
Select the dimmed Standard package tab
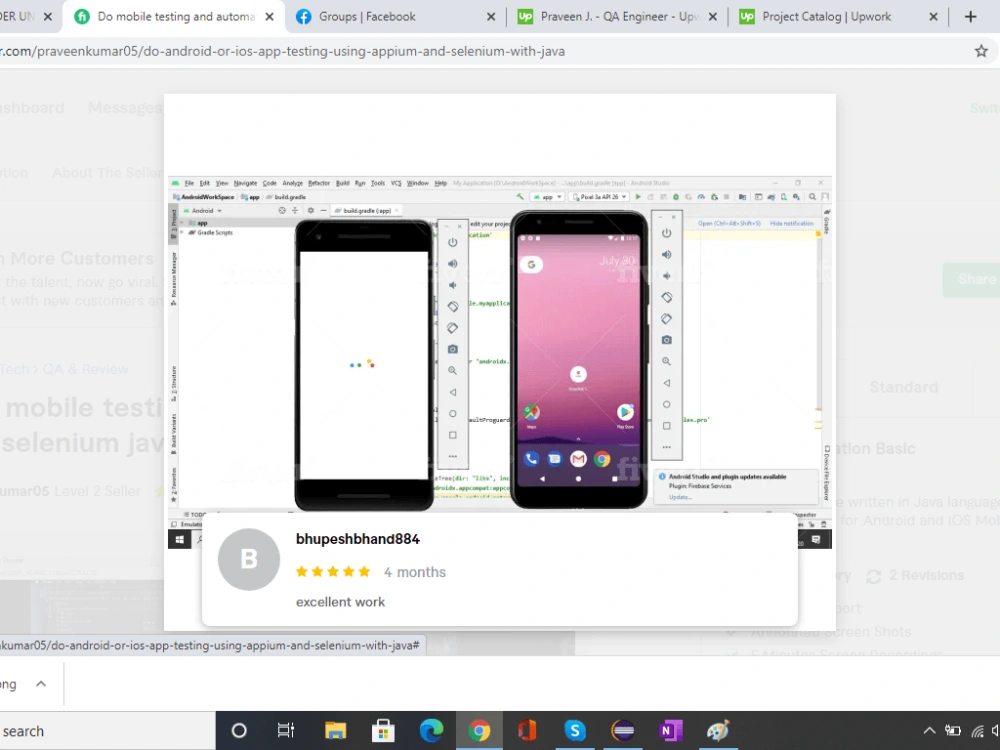click(904, 387)
